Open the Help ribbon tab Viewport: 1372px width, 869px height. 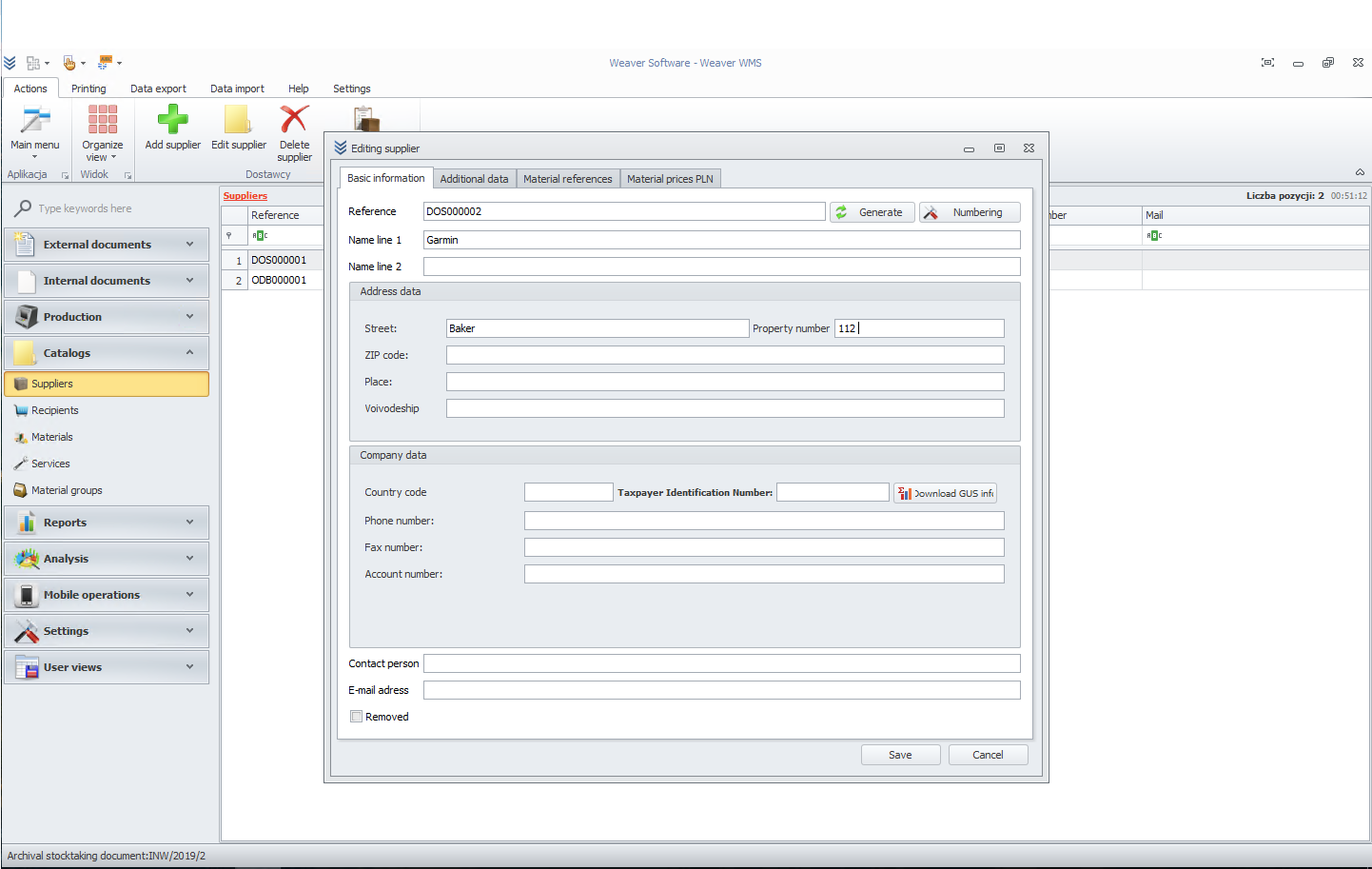click(299, 89)
